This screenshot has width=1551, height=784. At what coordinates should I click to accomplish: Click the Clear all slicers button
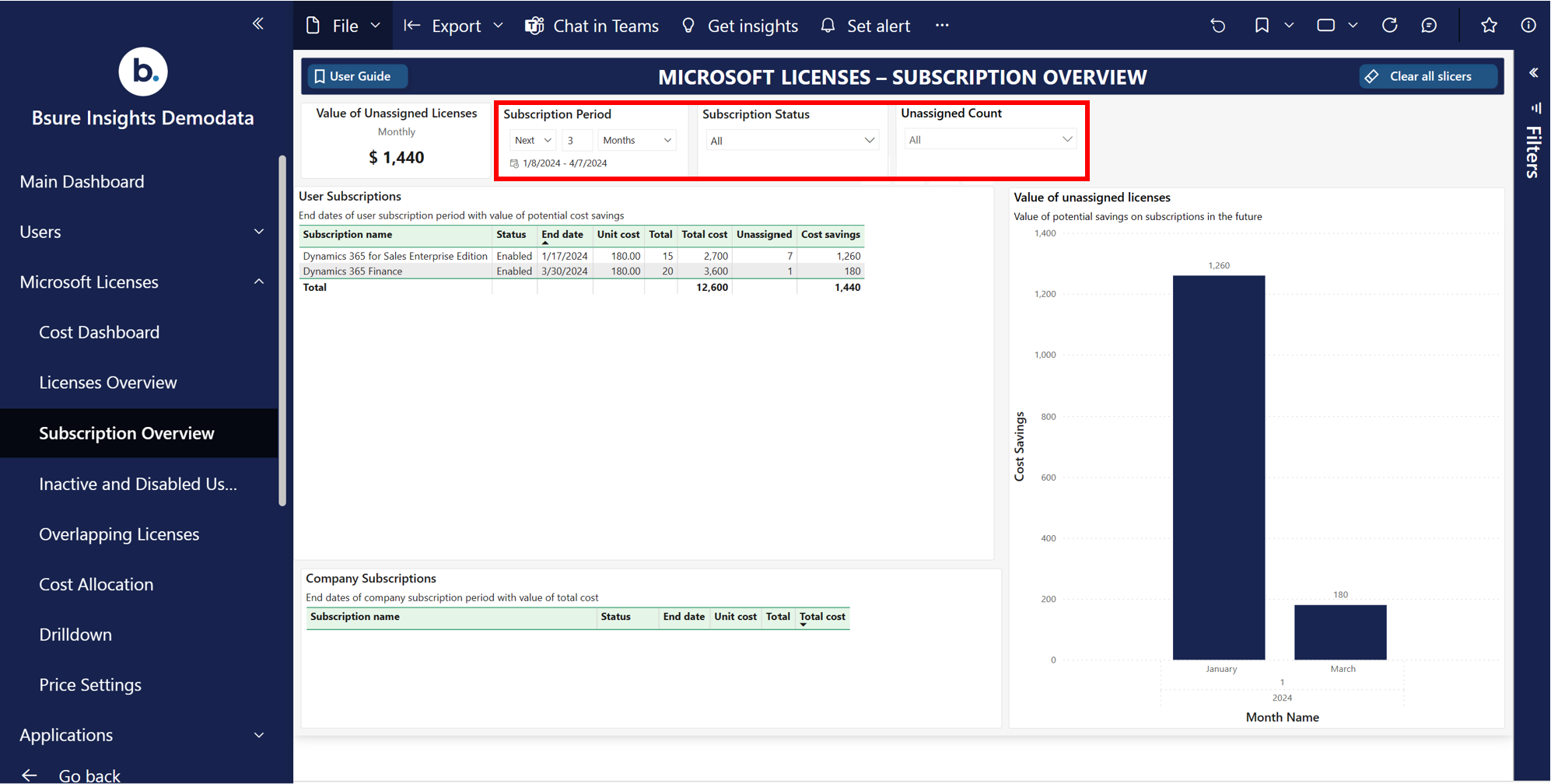click(1429, 76)
